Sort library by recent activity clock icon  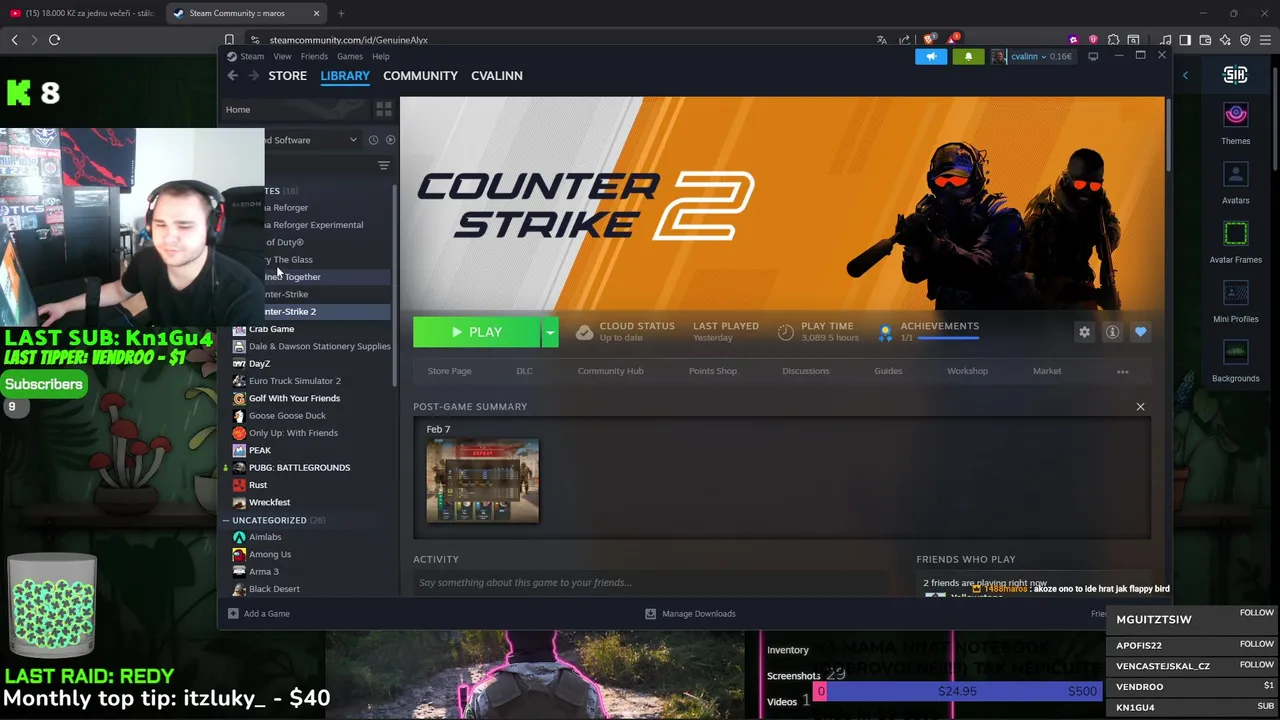(x=373, y=140)
